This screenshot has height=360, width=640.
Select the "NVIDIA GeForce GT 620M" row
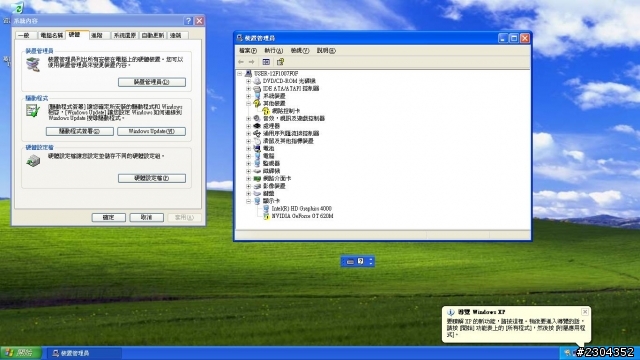302,216
